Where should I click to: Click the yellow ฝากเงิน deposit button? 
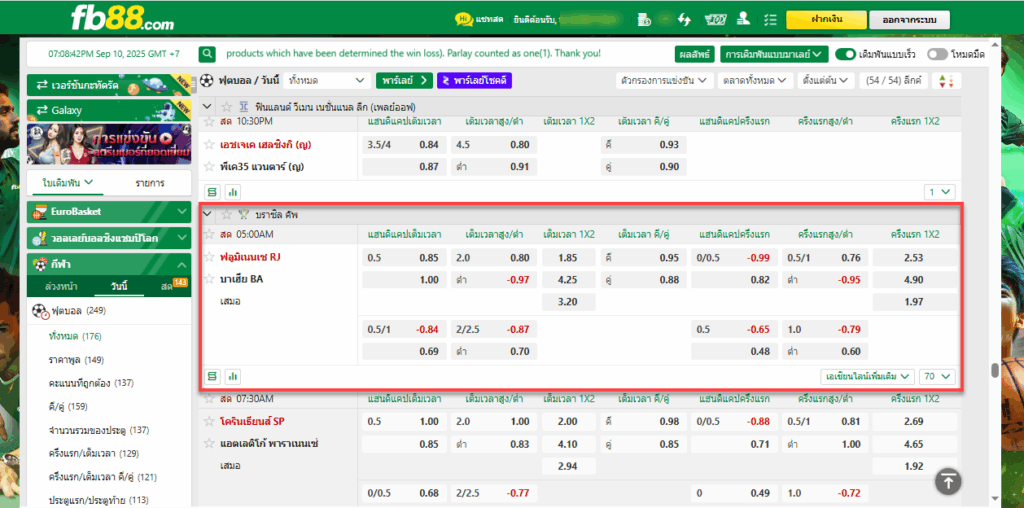[826, 20]
